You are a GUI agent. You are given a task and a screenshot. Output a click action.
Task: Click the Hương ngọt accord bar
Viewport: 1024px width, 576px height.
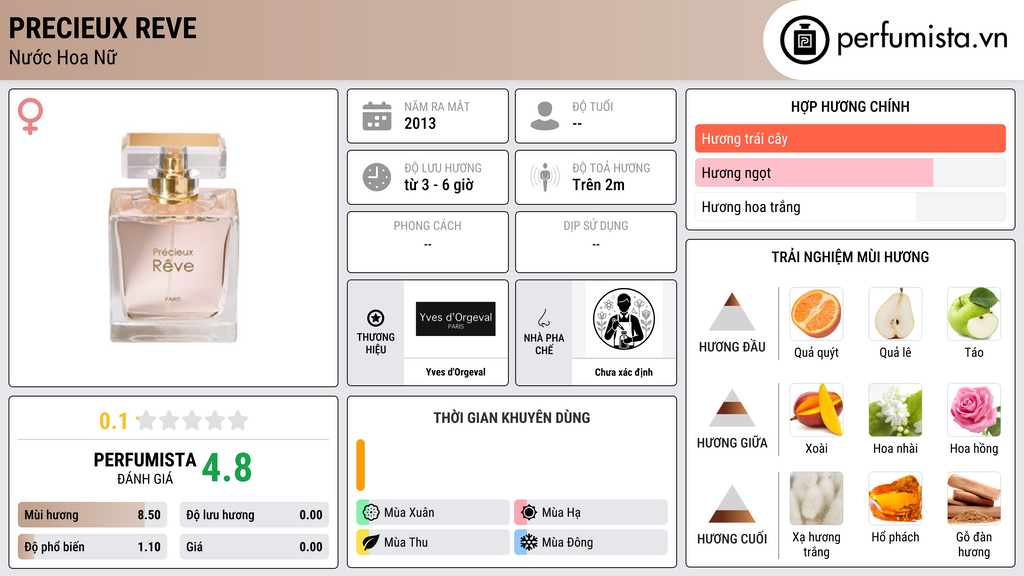(x=850, y=172)
